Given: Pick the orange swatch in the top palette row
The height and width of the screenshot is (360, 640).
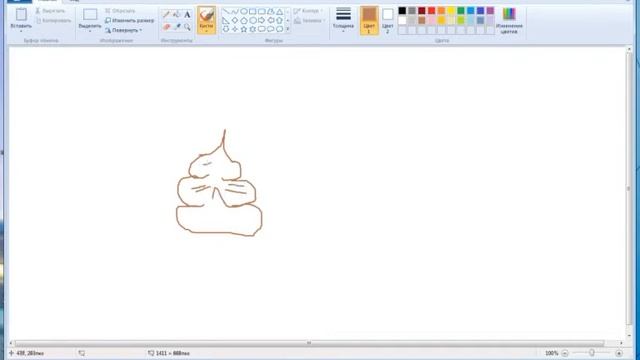Looking at the screenshot, I should pyautogui.click(x=442, y=11).
